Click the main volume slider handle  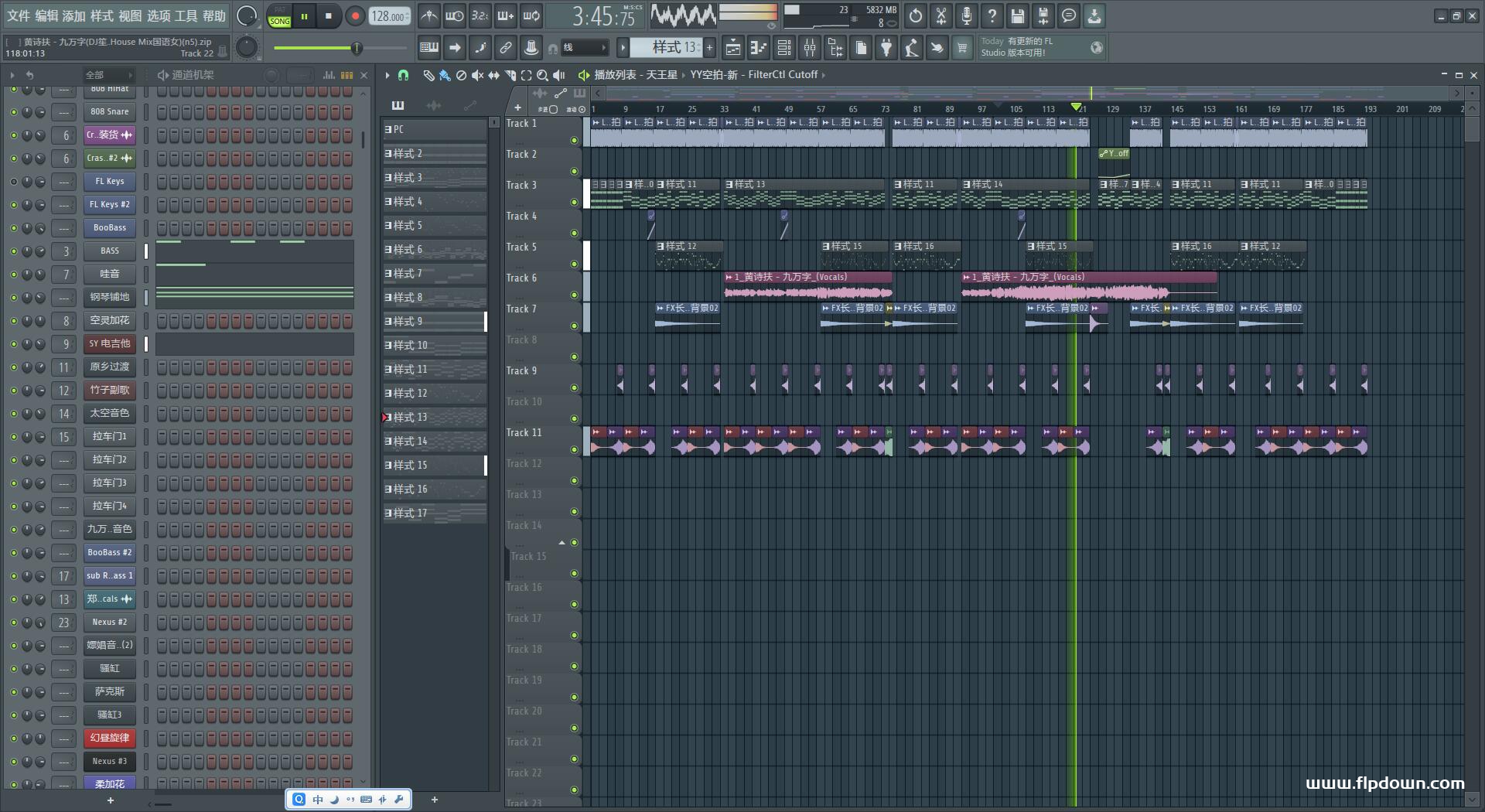click(x=357, y=48)
